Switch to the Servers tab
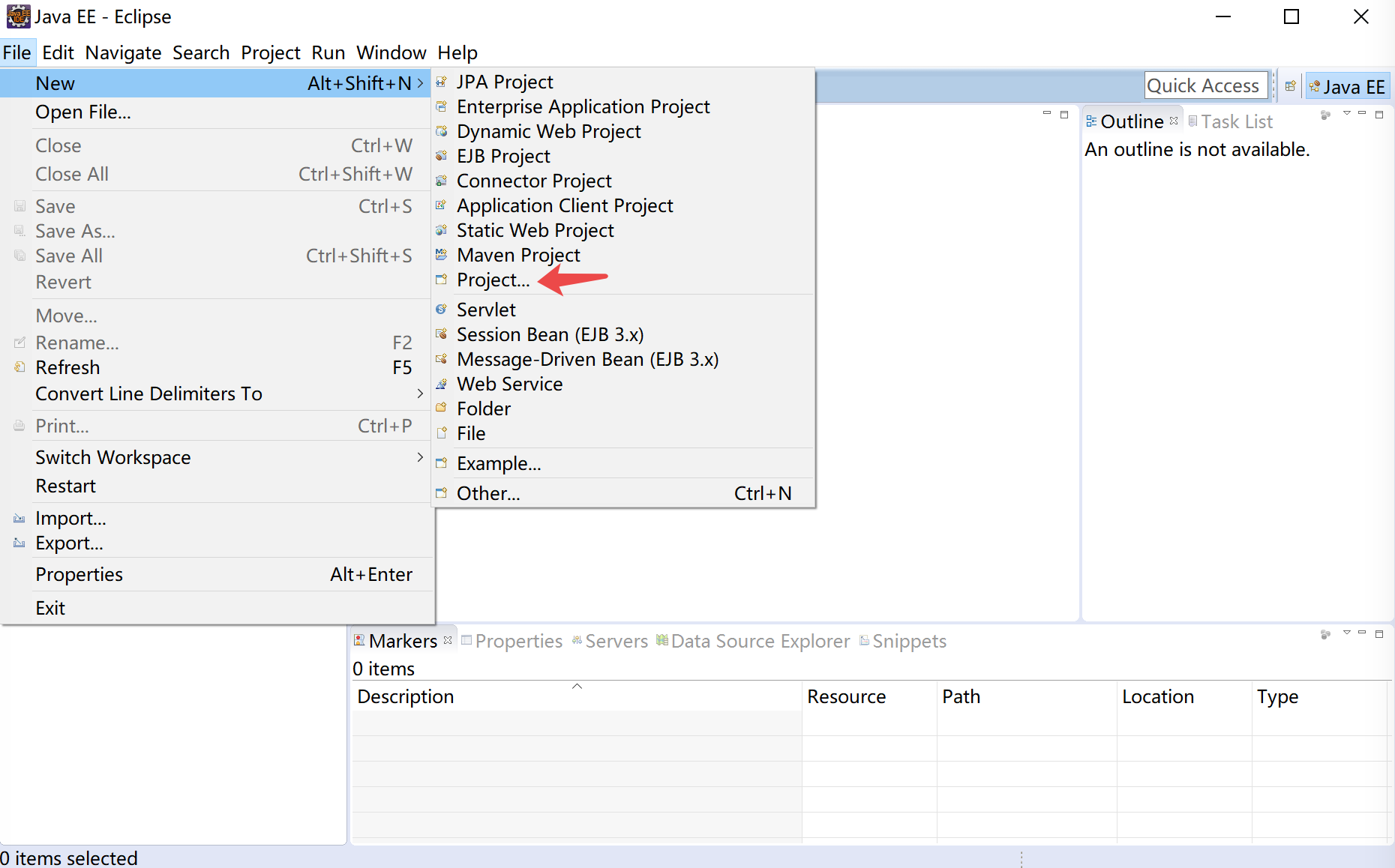Image resolution: width=1395 pixels, height=868 pixels. [616, 641]
